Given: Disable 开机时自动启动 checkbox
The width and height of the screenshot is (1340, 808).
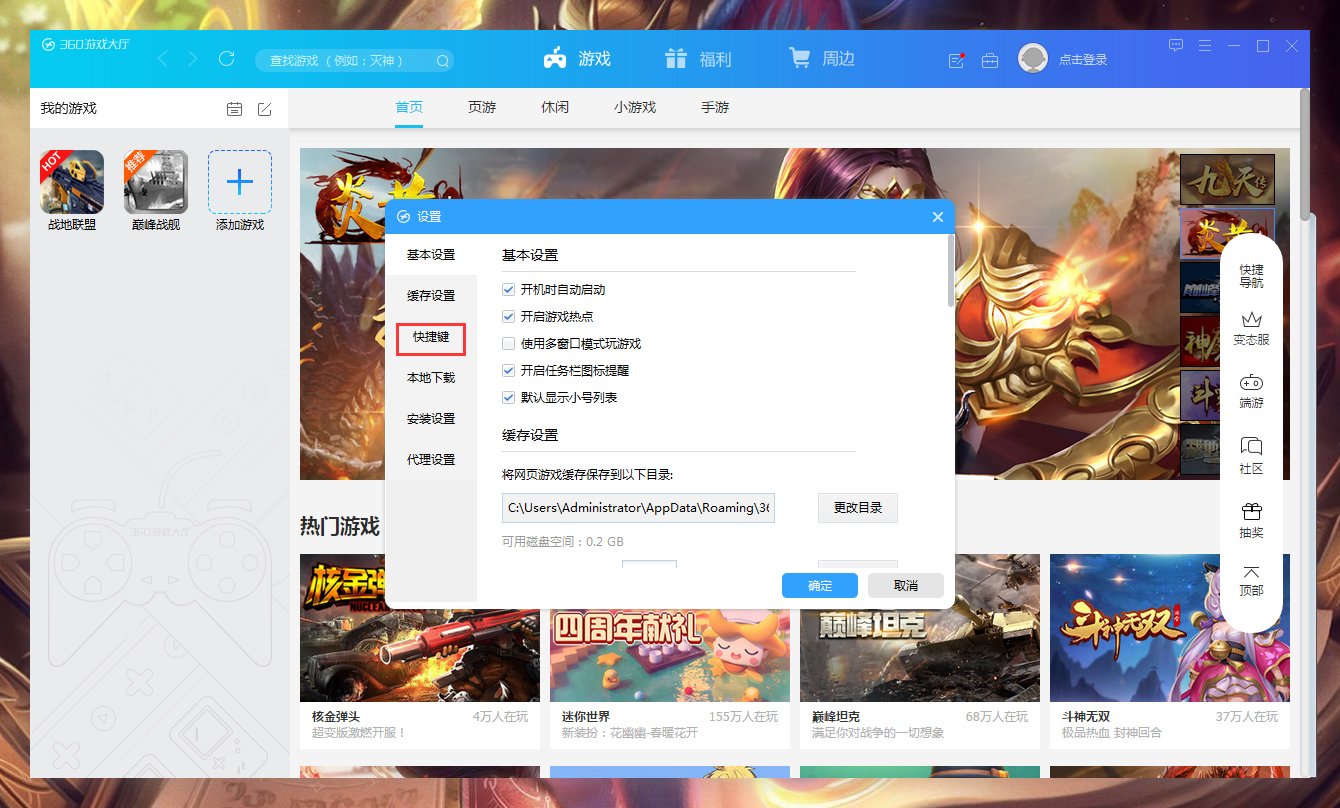Looking at the screenshot, I should coord(509,289).
